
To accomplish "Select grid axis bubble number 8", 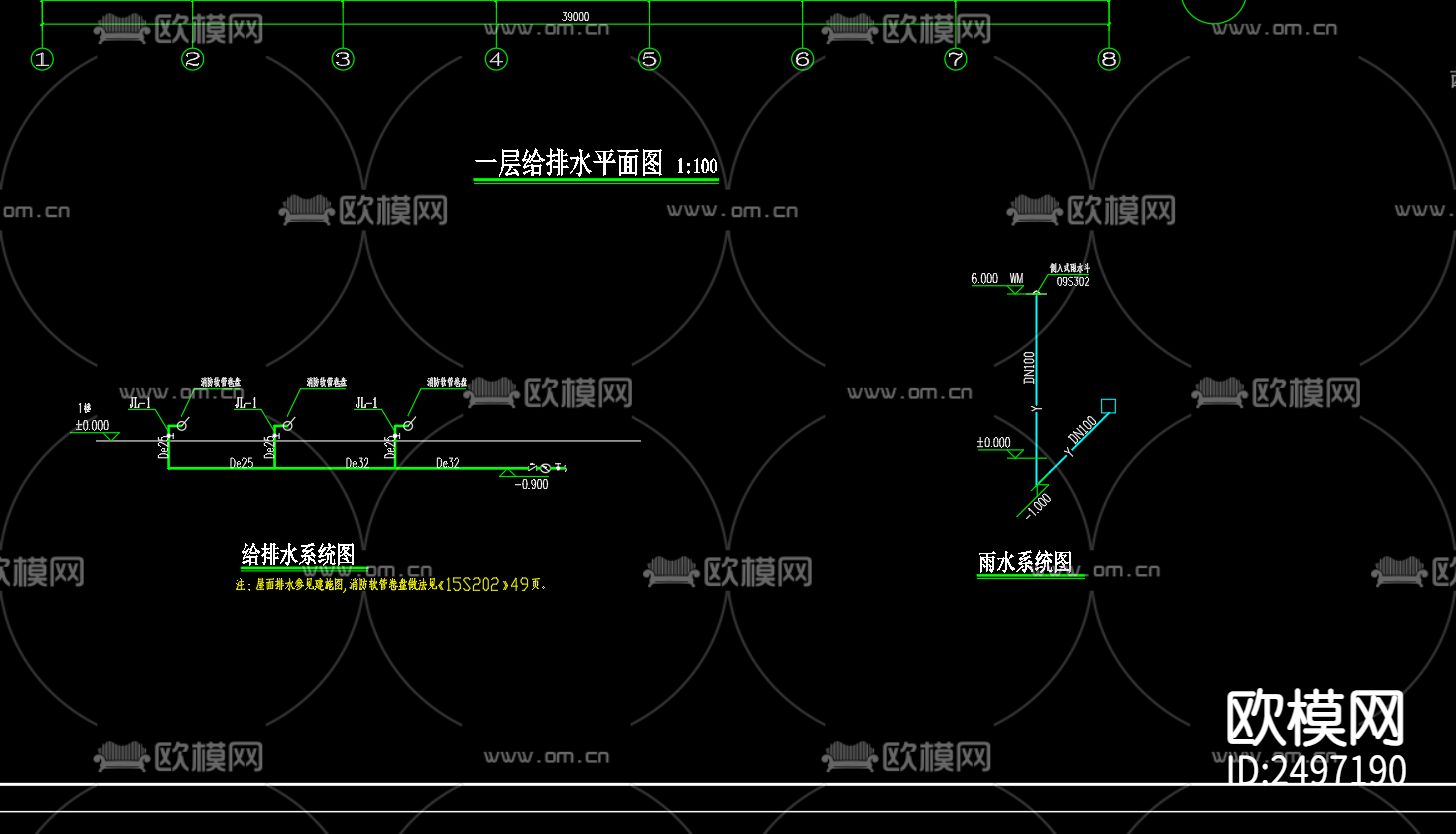I will [x=1107, y=59].
